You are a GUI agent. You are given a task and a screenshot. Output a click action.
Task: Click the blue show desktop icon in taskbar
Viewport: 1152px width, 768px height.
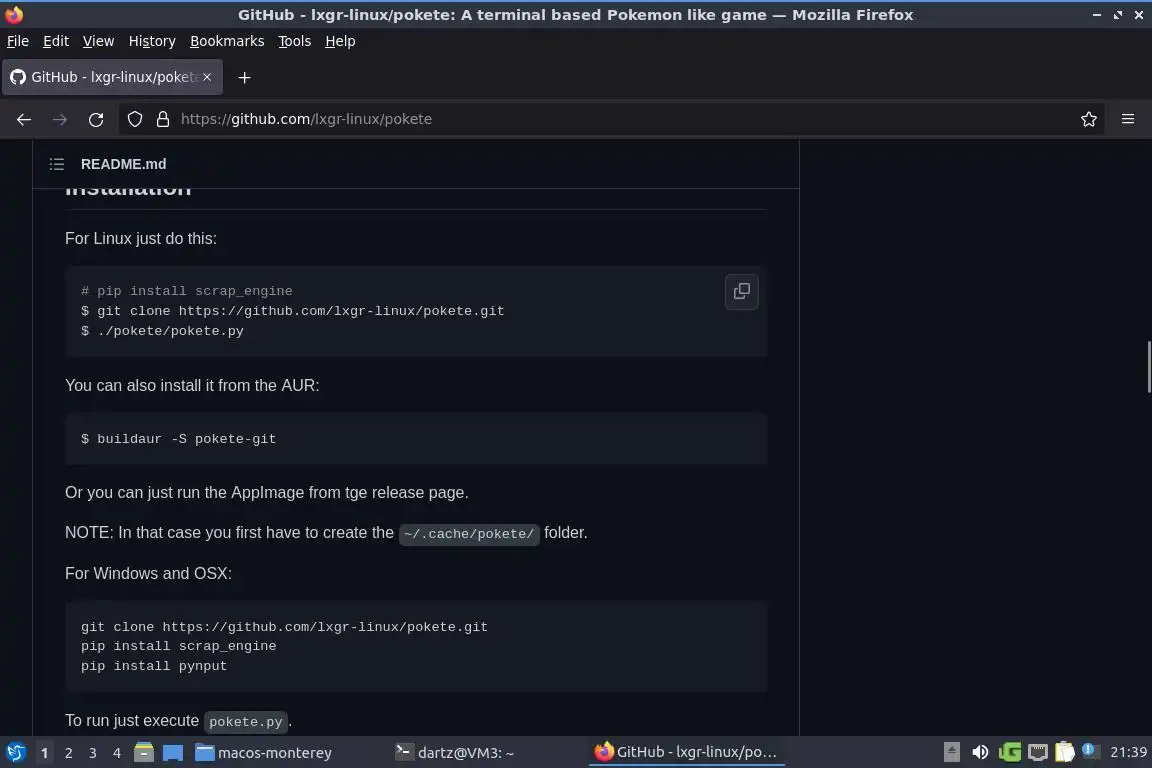pyautogui.click(x=173, y=753)
